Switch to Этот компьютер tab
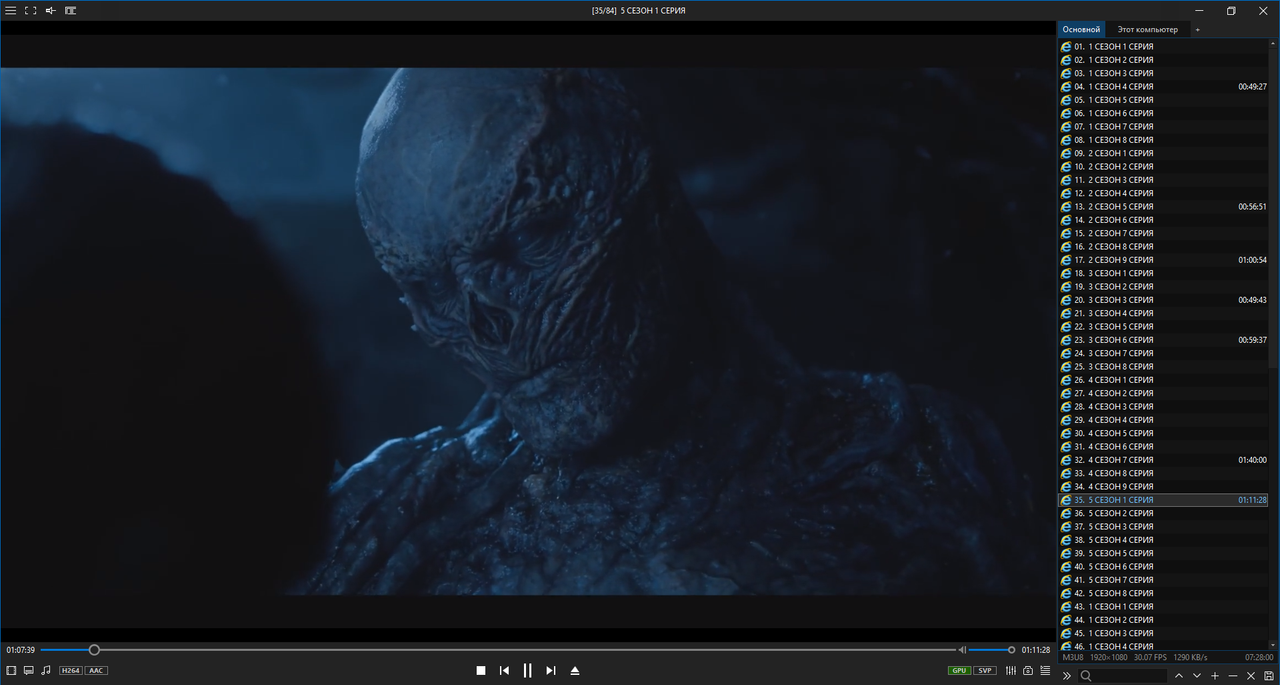 pyautogui.click(x=1147, y=30)
